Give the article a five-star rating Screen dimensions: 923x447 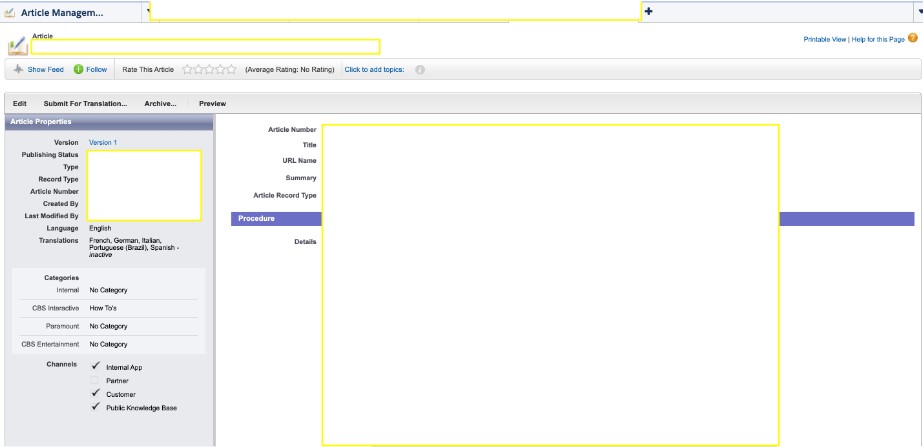(232, 70)
